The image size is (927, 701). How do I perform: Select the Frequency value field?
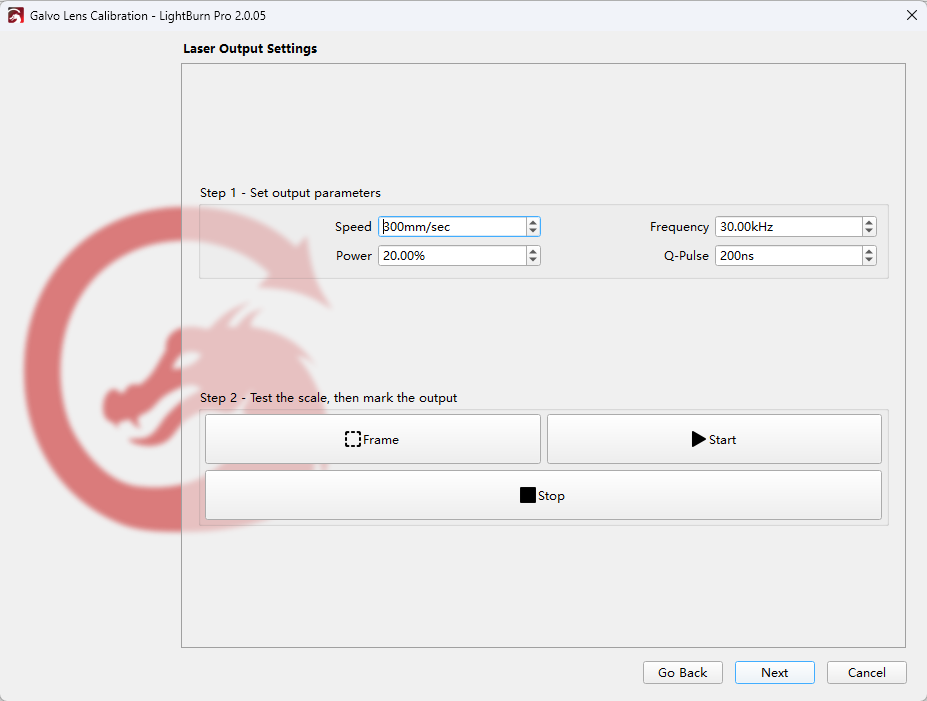click(x=788, y=227)
